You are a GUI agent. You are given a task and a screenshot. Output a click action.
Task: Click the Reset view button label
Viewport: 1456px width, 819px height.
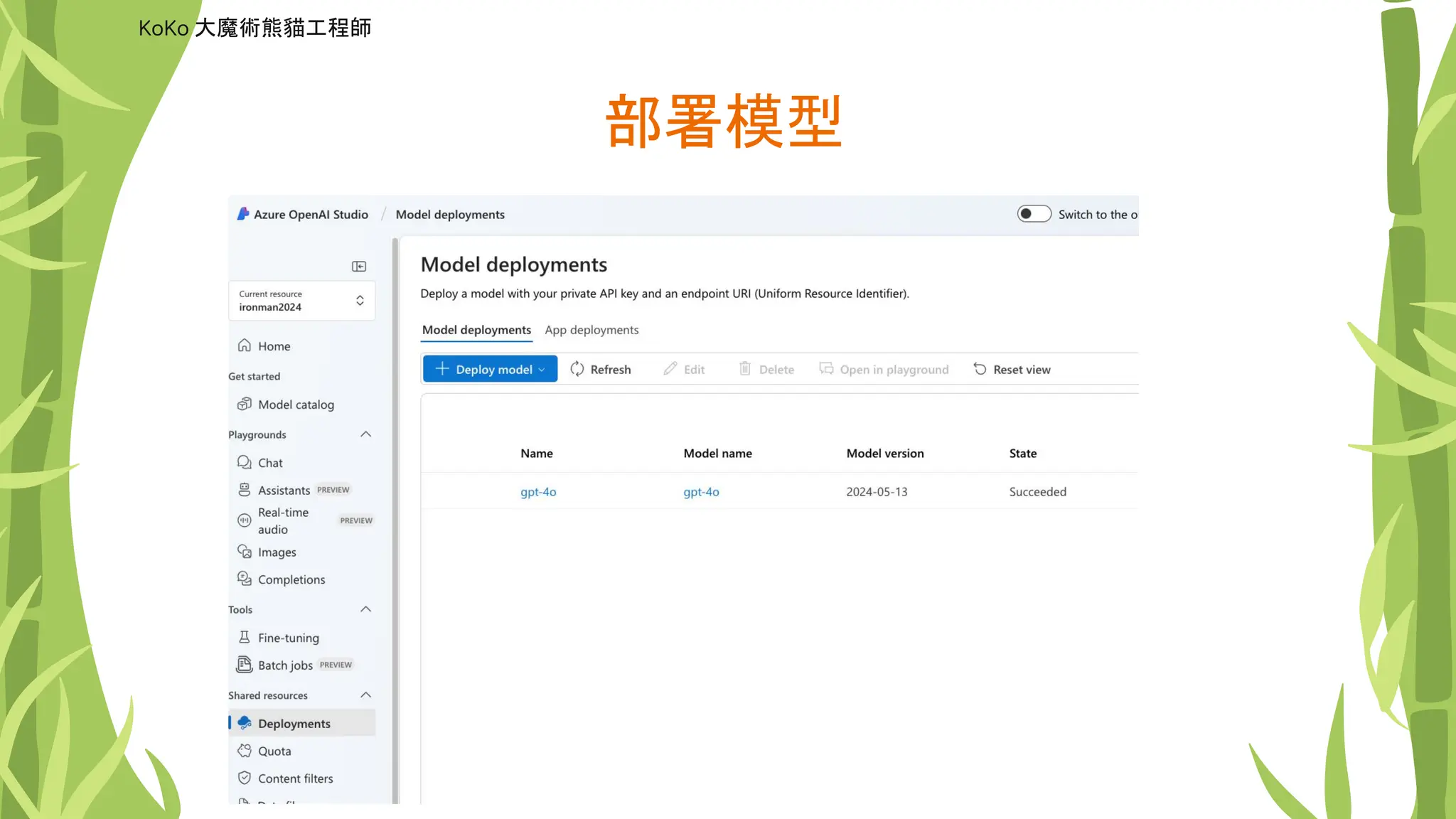pos(1022,369)
